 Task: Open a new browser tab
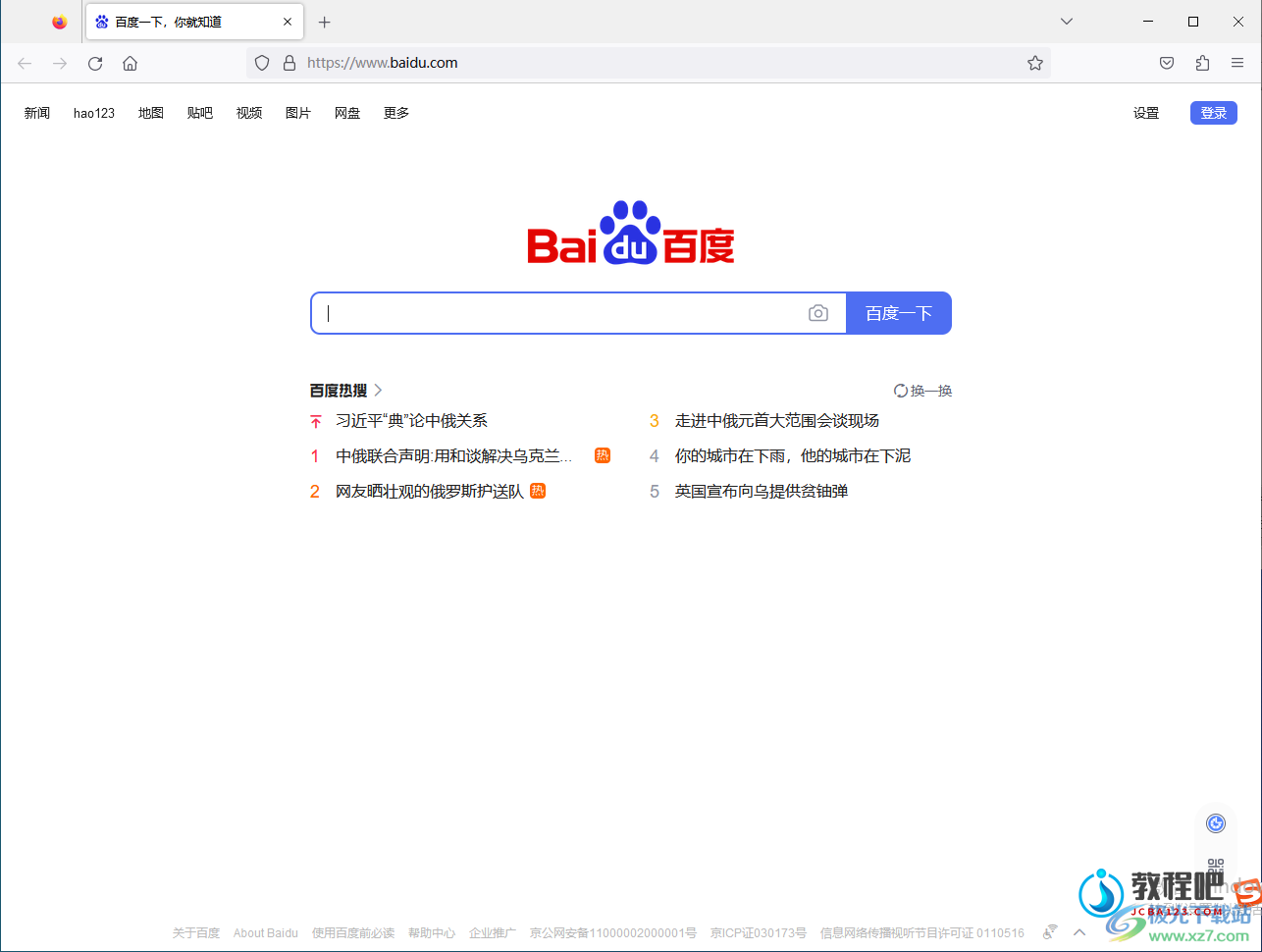(x=325, y=22)
